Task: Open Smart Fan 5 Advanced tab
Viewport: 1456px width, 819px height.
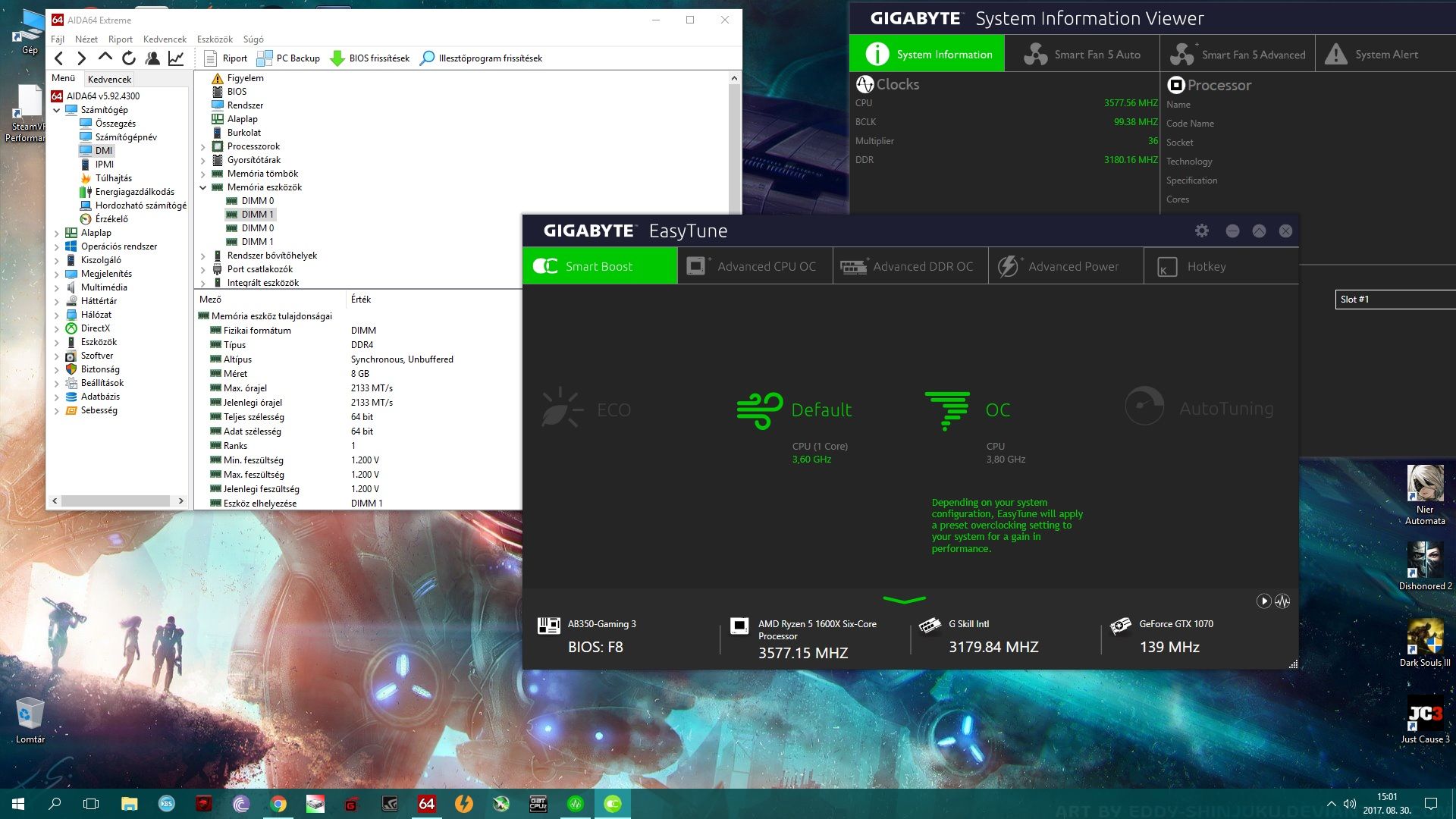Action: [x=1238, y=54]
